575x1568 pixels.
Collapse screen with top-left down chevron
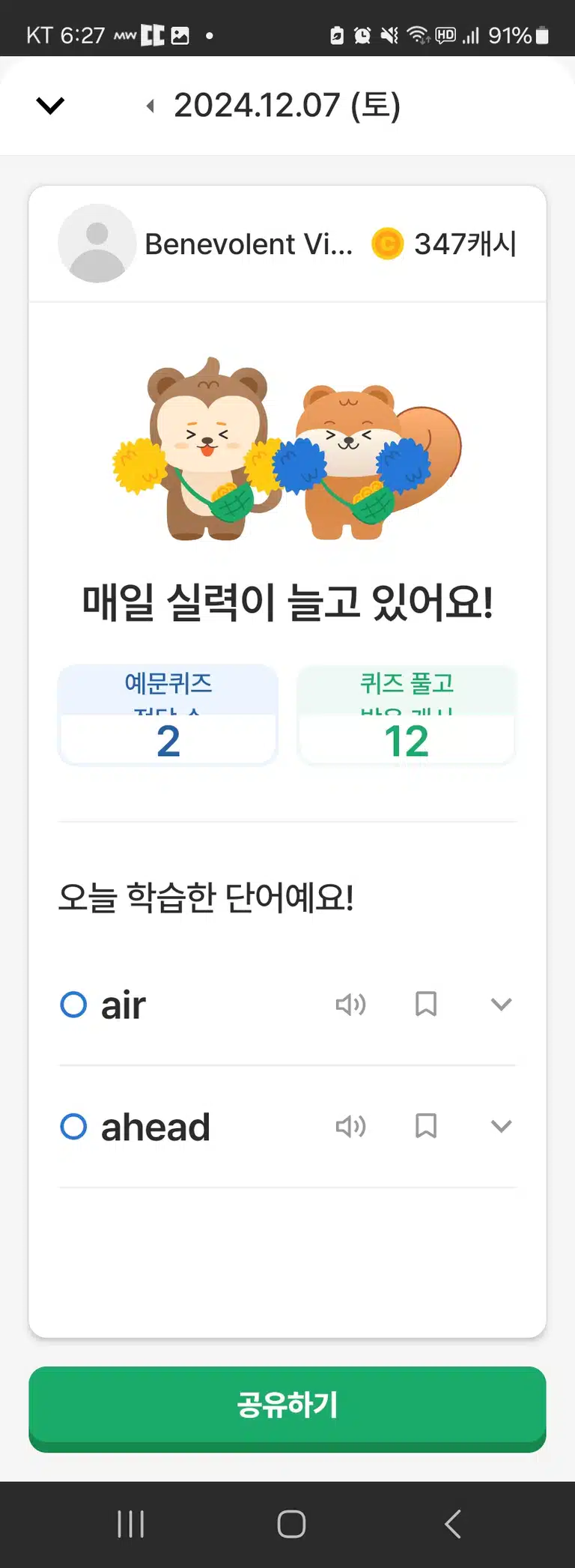click(50, 106)
